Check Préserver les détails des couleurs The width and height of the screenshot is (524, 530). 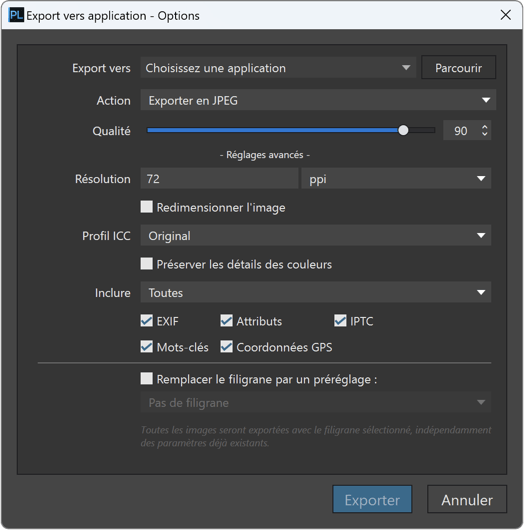(146, 264)
